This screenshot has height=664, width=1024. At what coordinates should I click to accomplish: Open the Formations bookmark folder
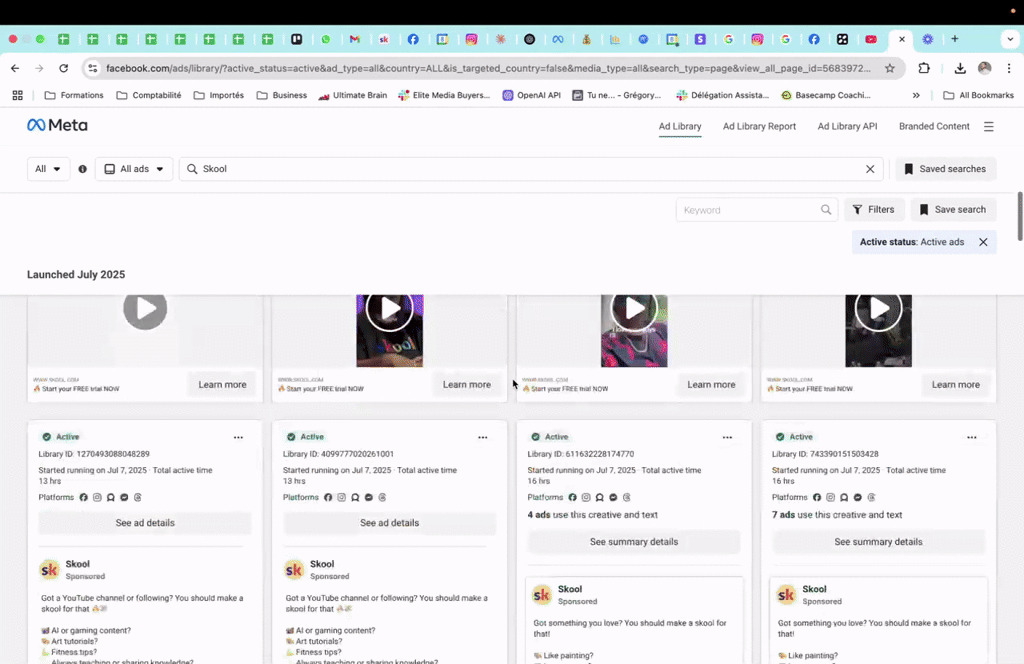click(74, 95)
